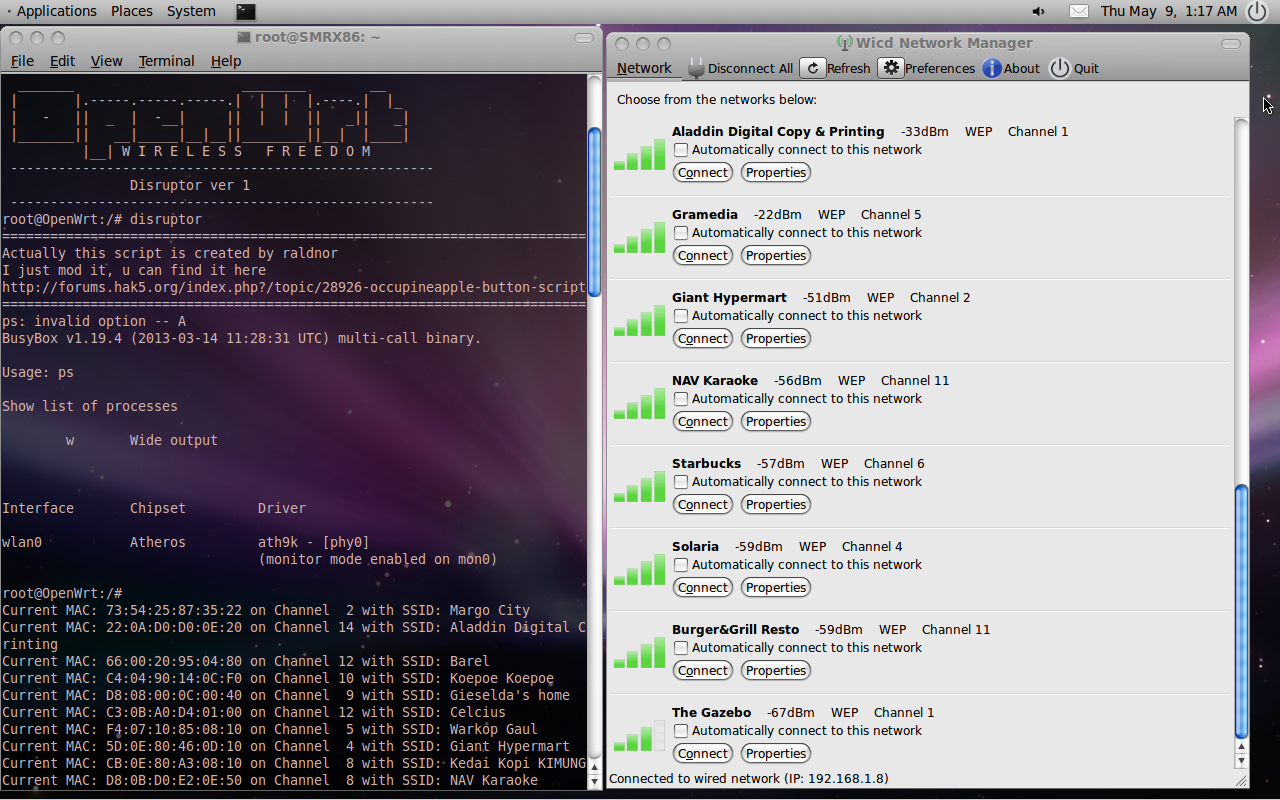Launch terminal from top panel icon
The width and height of the screenshot is (1280, 800).
pos(245,11)
